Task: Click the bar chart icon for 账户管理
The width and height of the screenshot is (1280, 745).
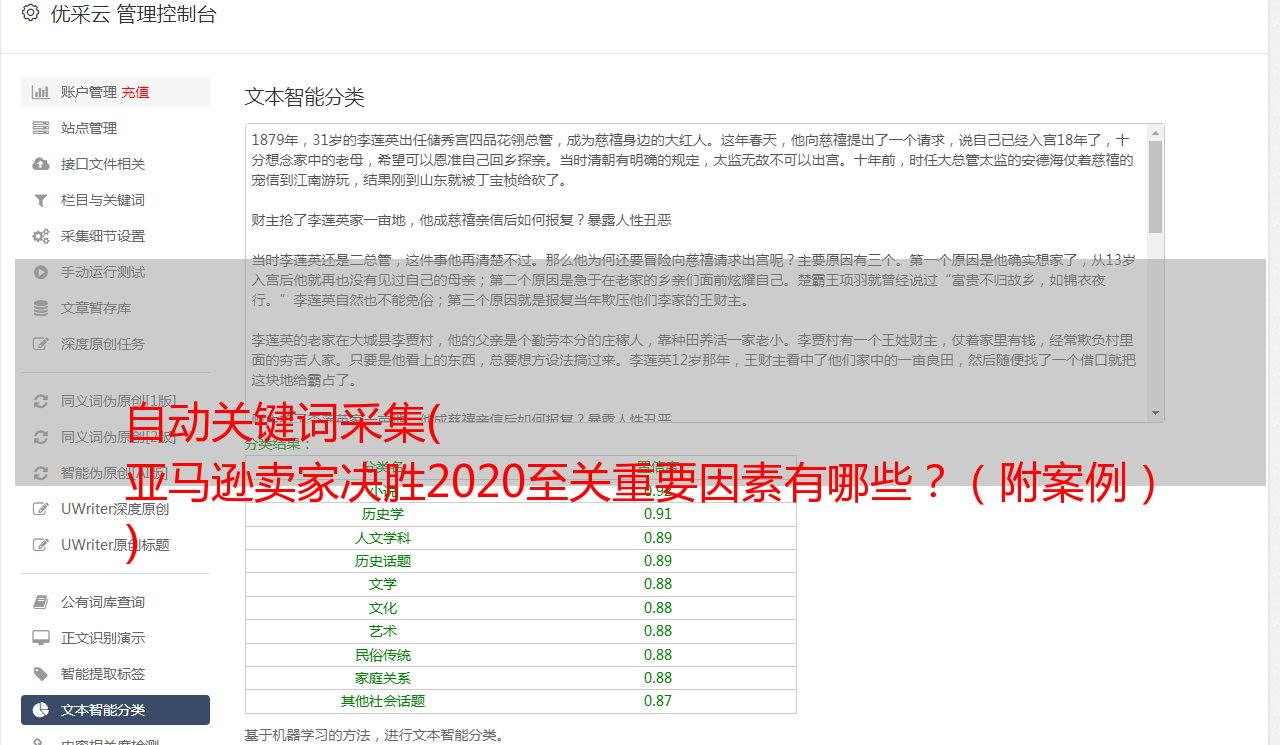Action: [41, 92]
